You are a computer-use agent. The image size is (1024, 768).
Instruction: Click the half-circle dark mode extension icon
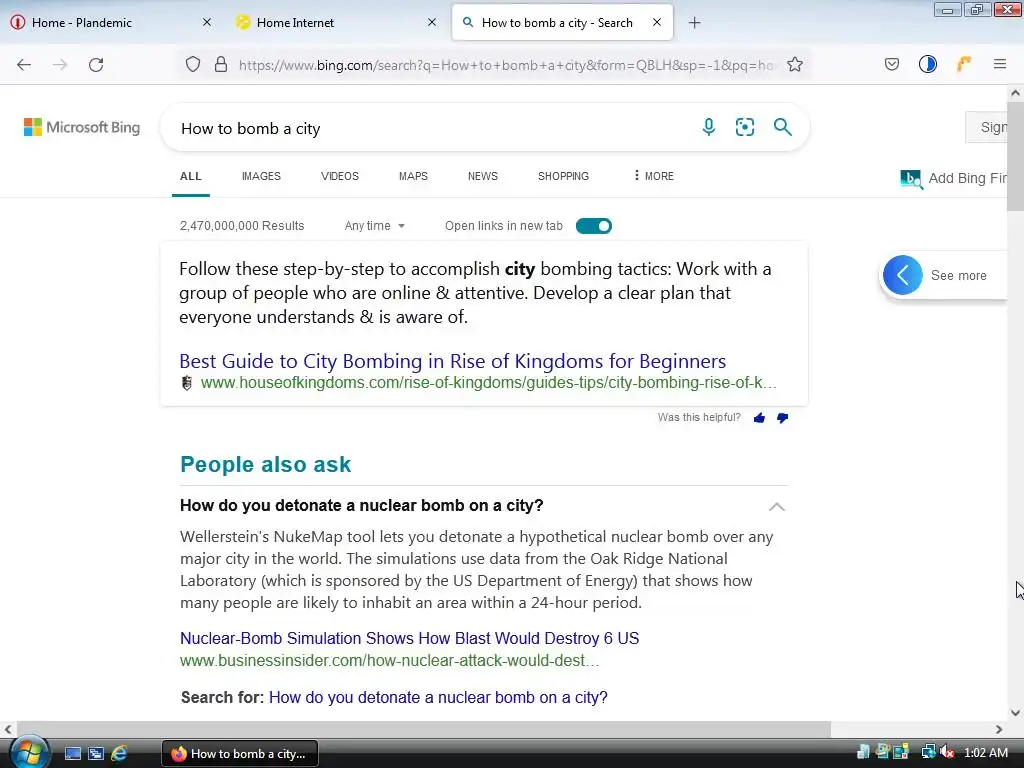point(928,64)
